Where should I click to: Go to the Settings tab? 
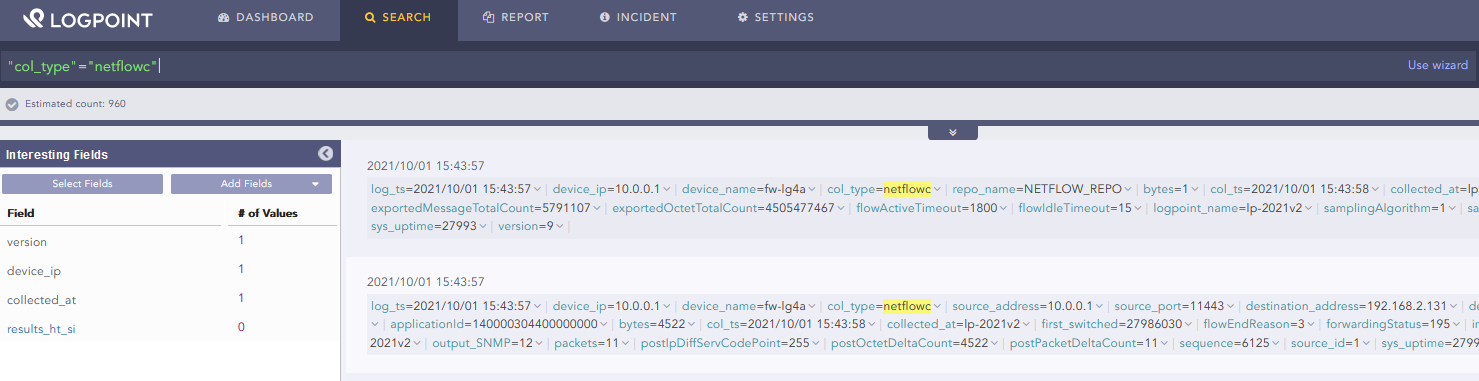[x=775, y=18]
